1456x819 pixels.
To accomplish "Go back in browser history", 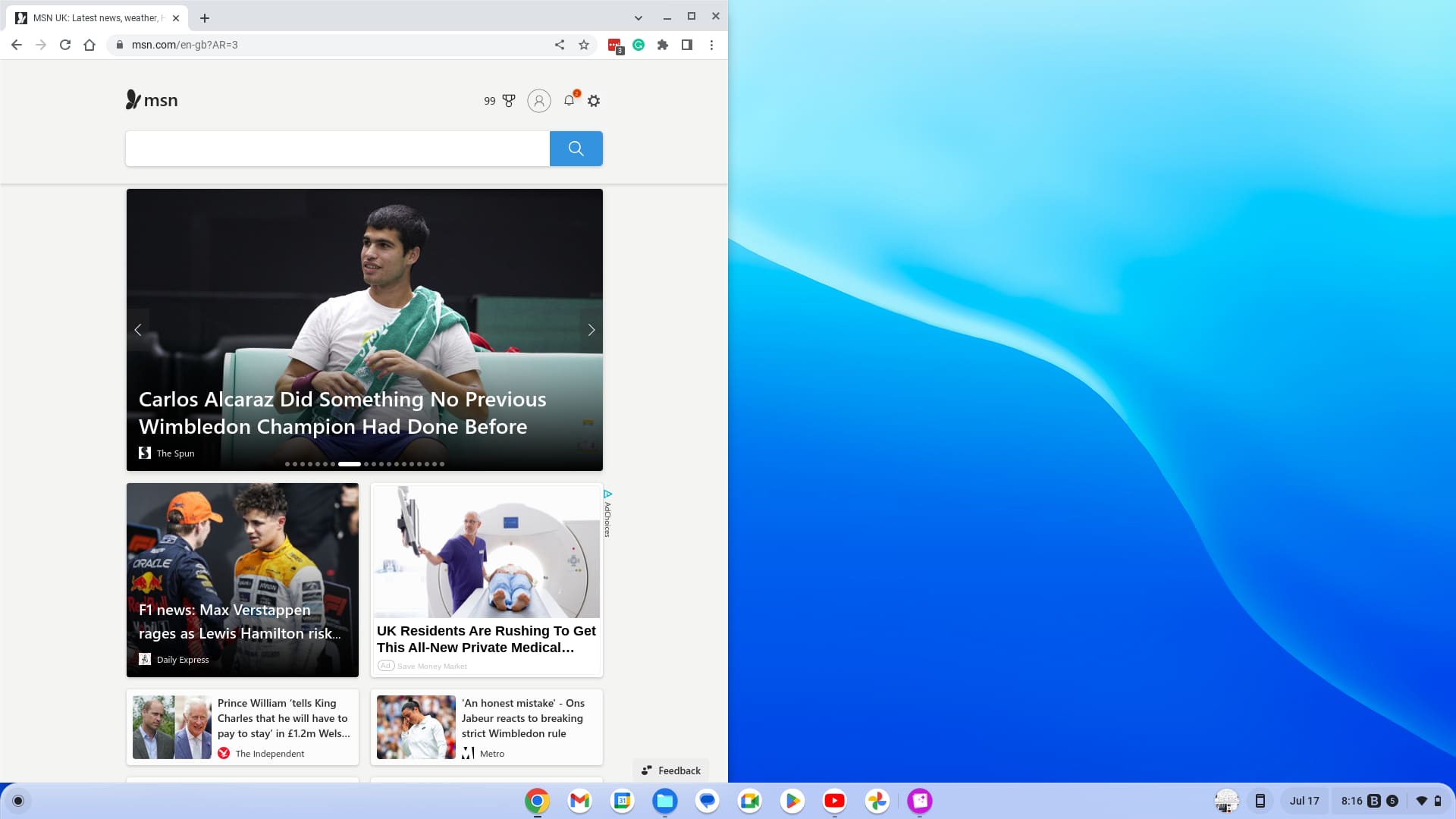I will pyautogui.click(x=17, y=45).
